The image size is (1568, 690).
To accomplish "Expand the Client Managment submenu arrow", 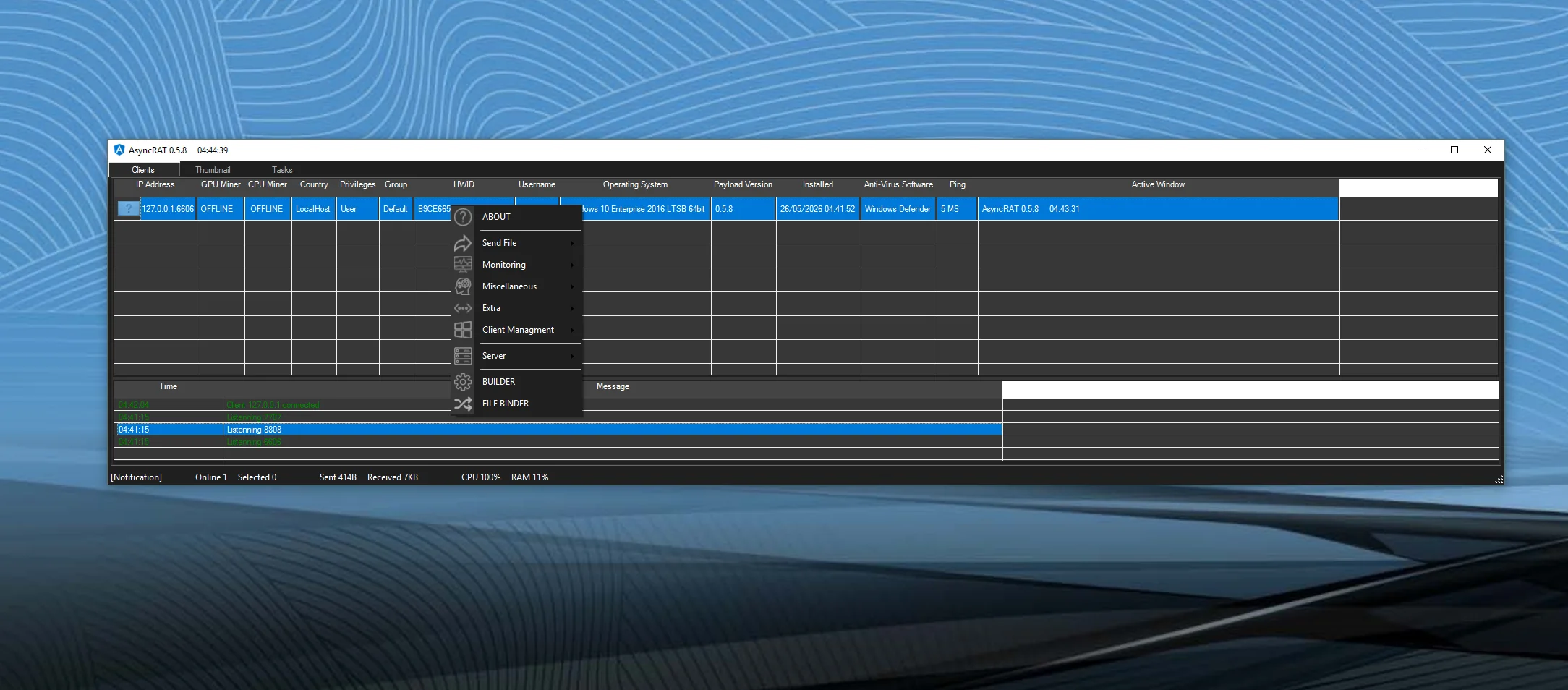I will pos(572,330).
